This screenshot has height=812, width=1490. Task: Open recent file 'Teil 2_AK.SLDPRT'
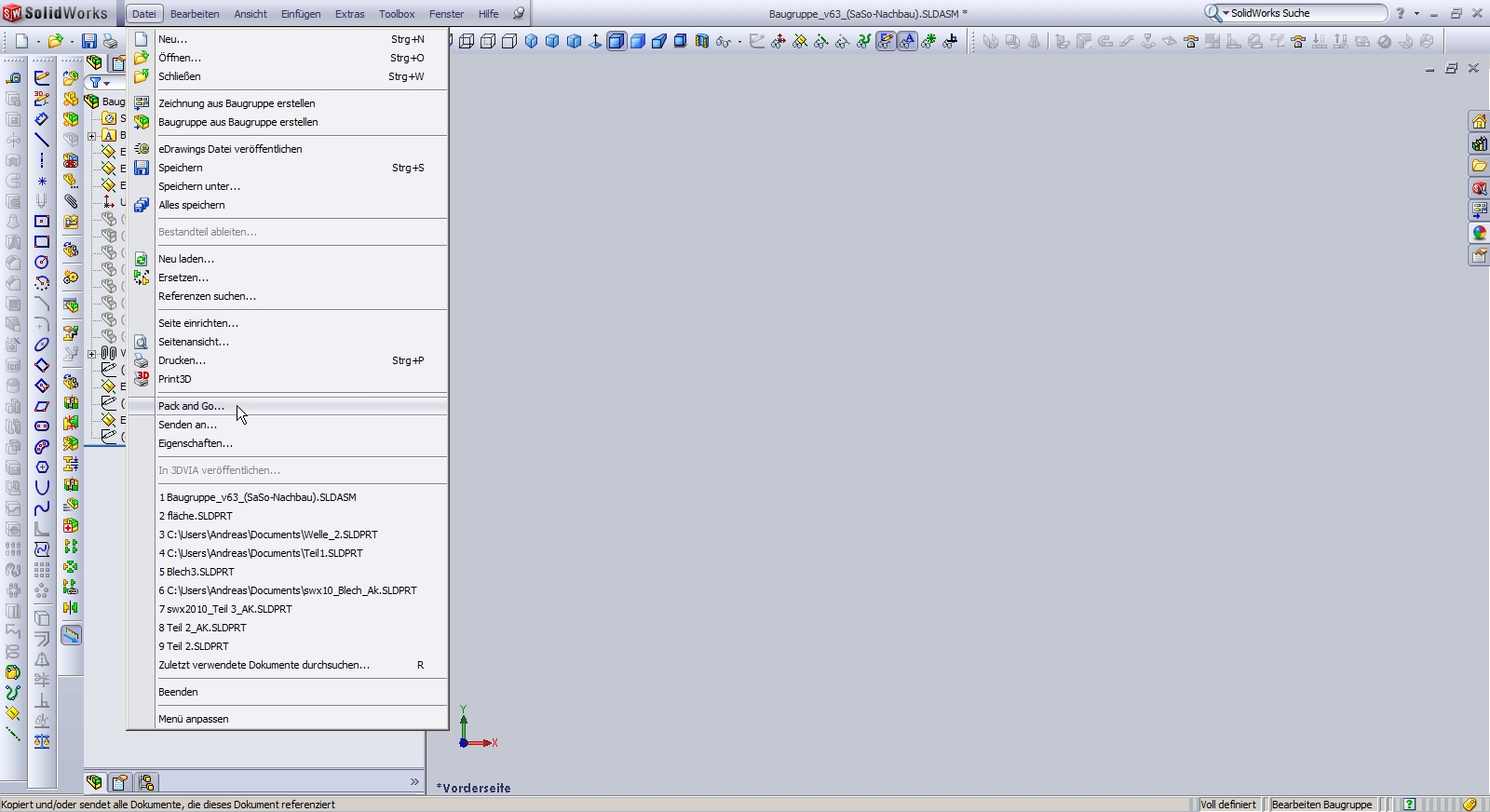(287, 628)
